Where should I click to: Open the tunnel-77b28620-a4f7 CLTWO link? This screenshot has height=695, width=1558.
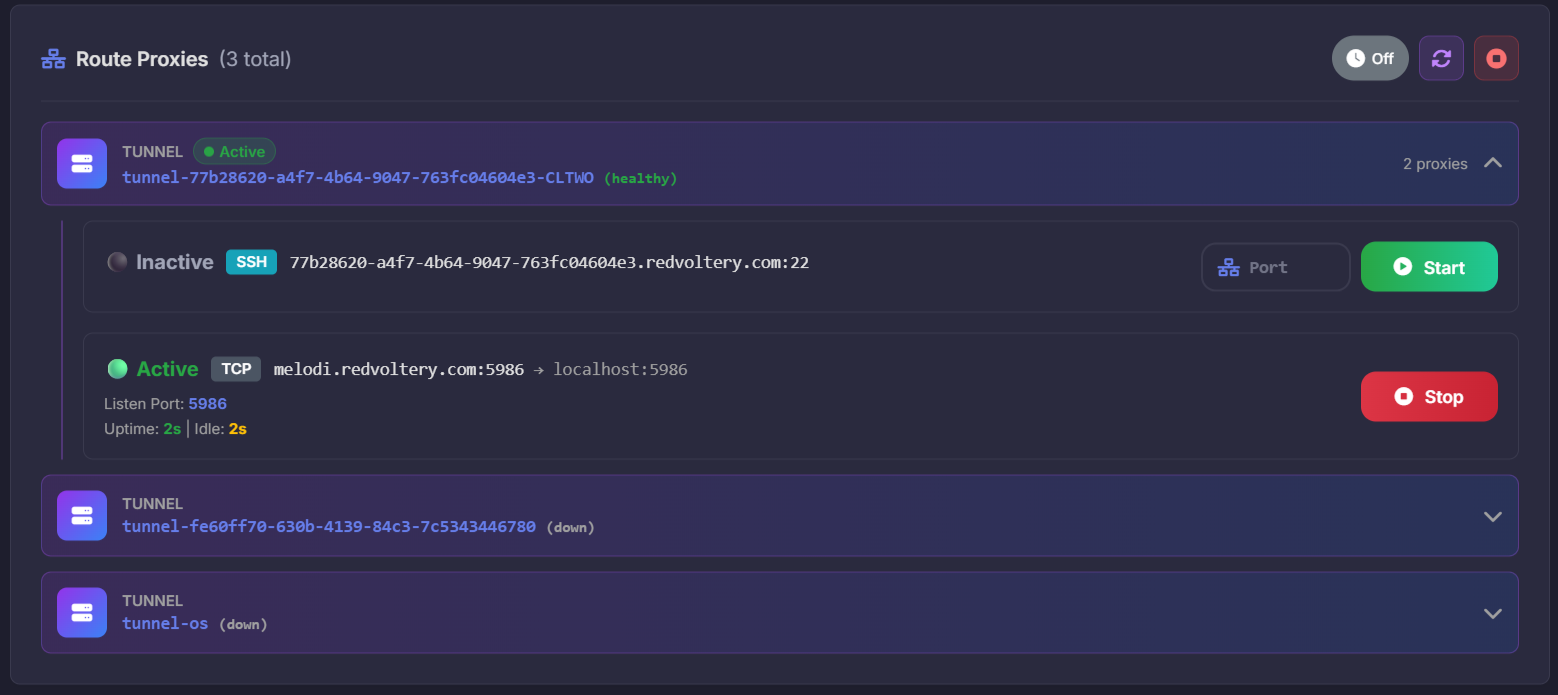tap(358, 178)
